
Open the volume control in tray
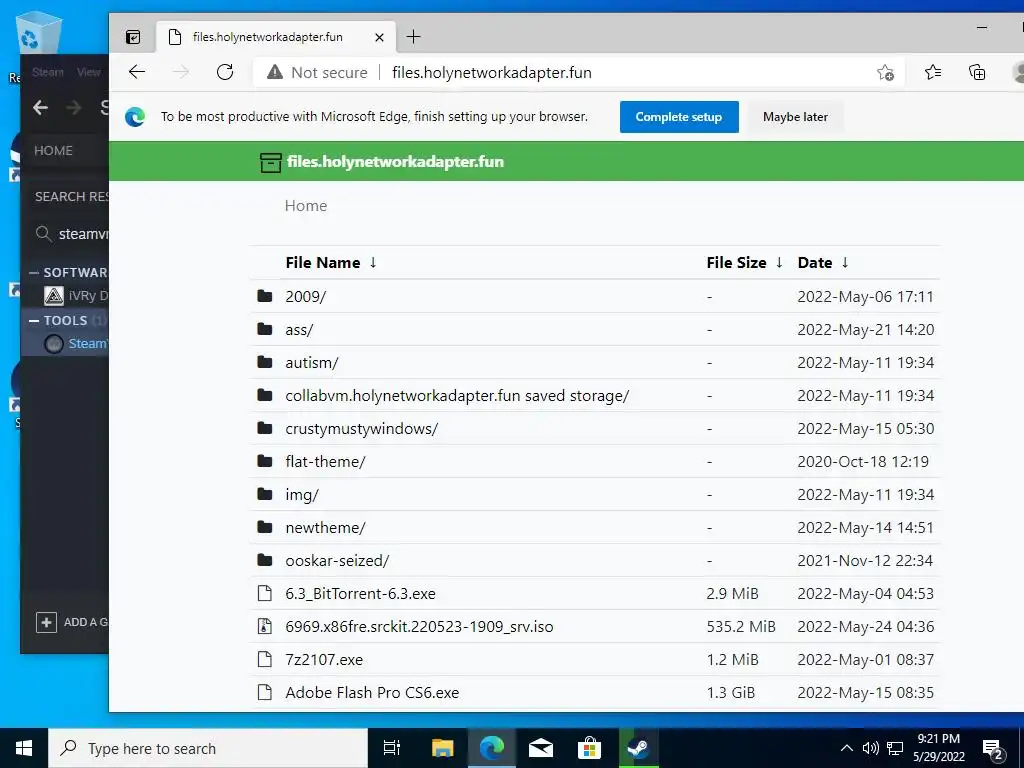click(x=871, y=748)
